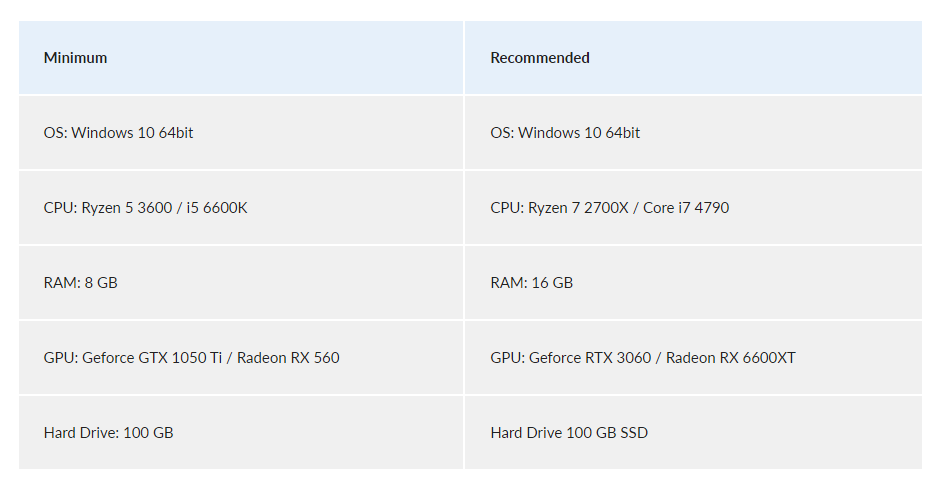
Task: Click the Core i7 4790 text
Action: (x=686, y=207)
